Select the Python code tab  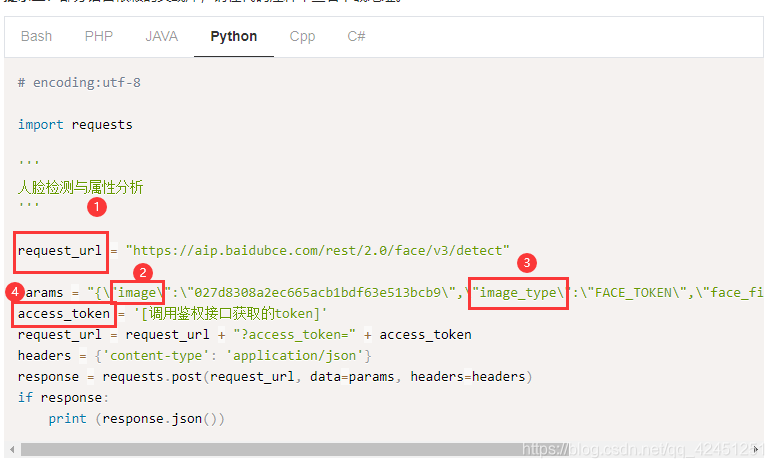(233, 37)
